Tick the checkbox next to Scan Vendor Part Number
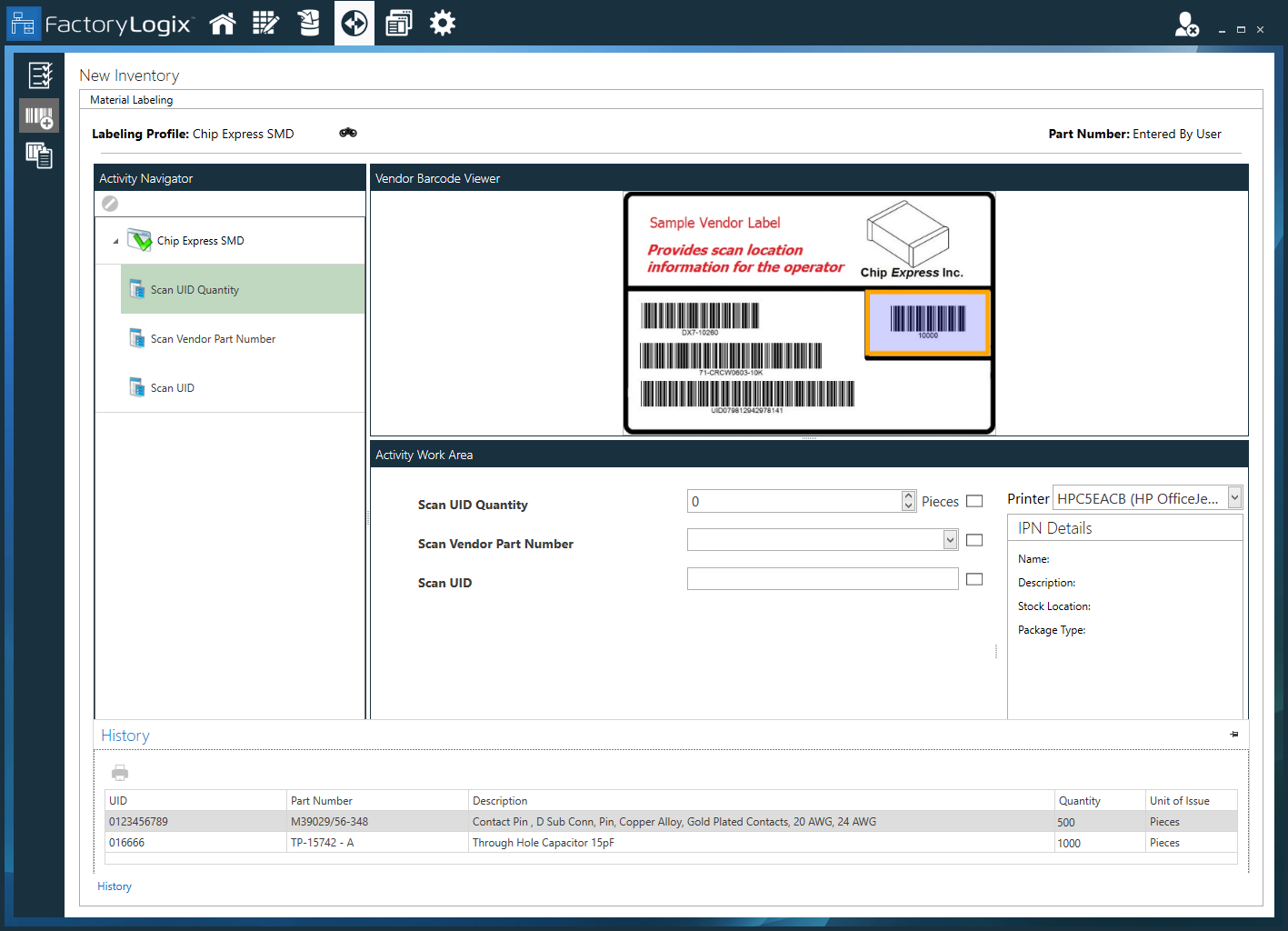Screen dimensions: 1288x931 point(973,539)
